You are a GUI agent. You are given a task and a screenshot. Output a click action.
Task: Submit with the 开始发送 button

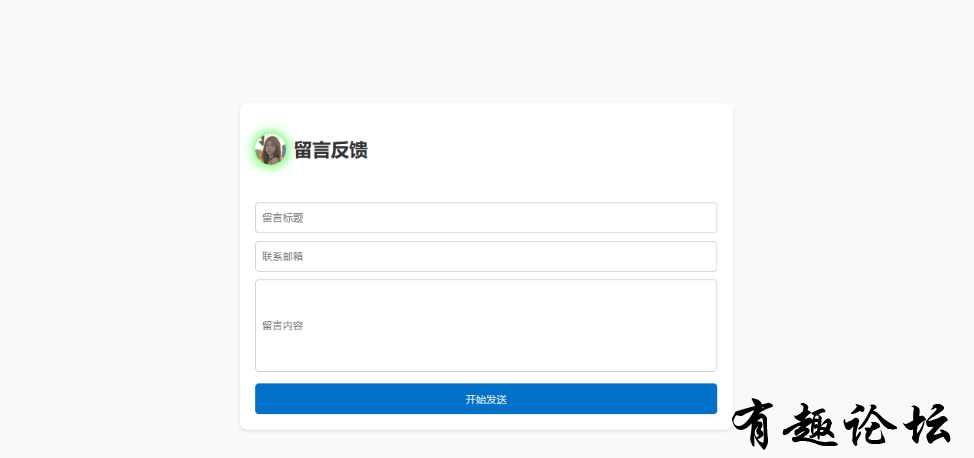tap(486, 399)
